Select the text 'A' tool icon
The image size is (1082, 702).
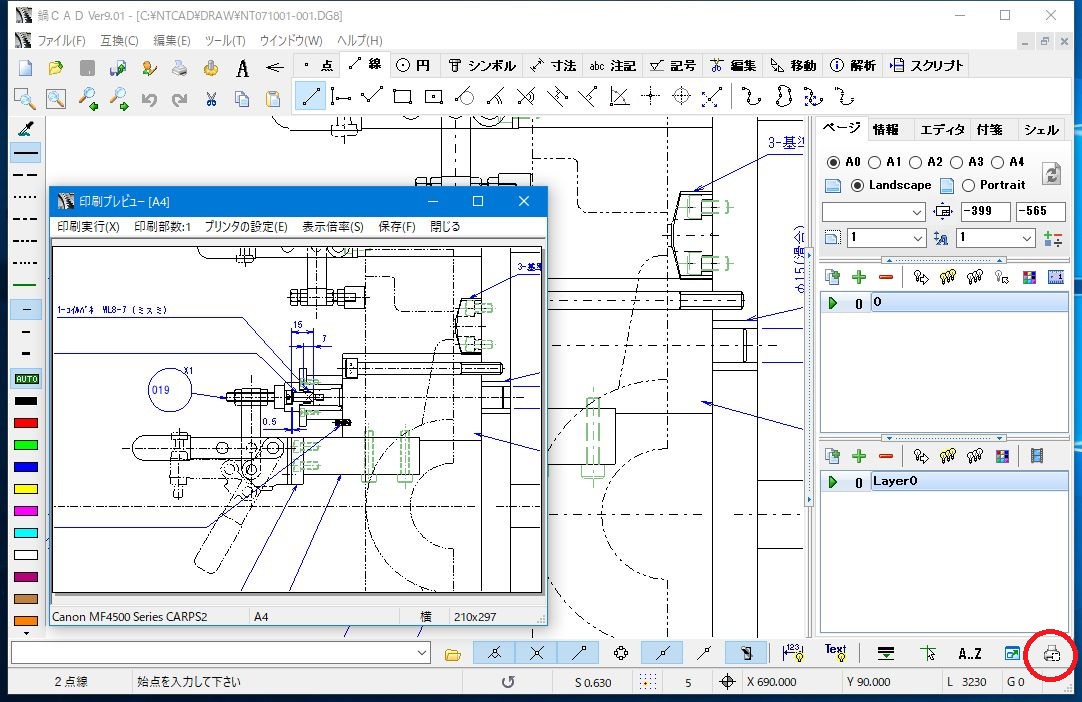click(x=242, y=68)
